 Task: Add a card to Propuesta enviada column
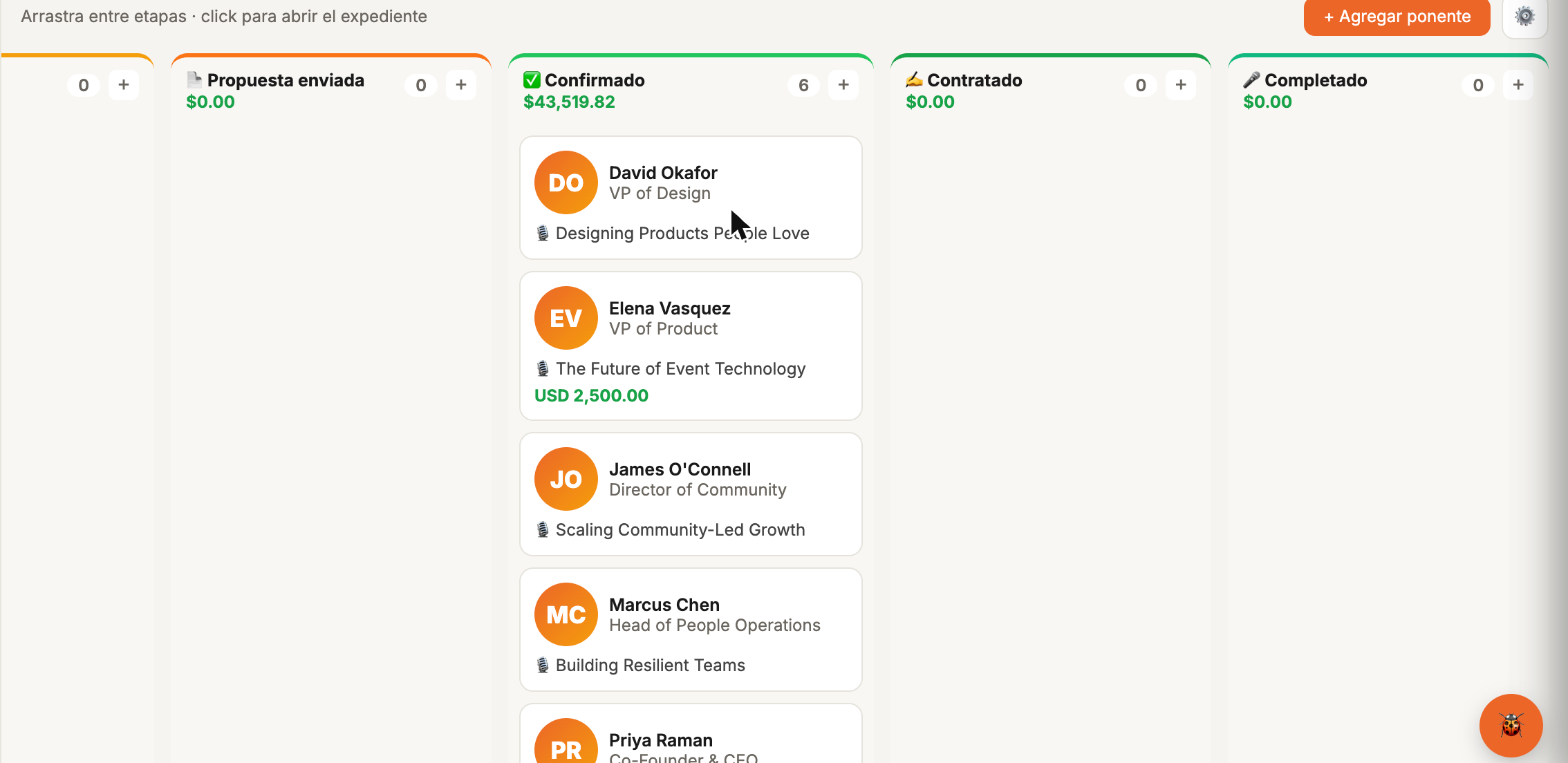click(x=461, y=86)
